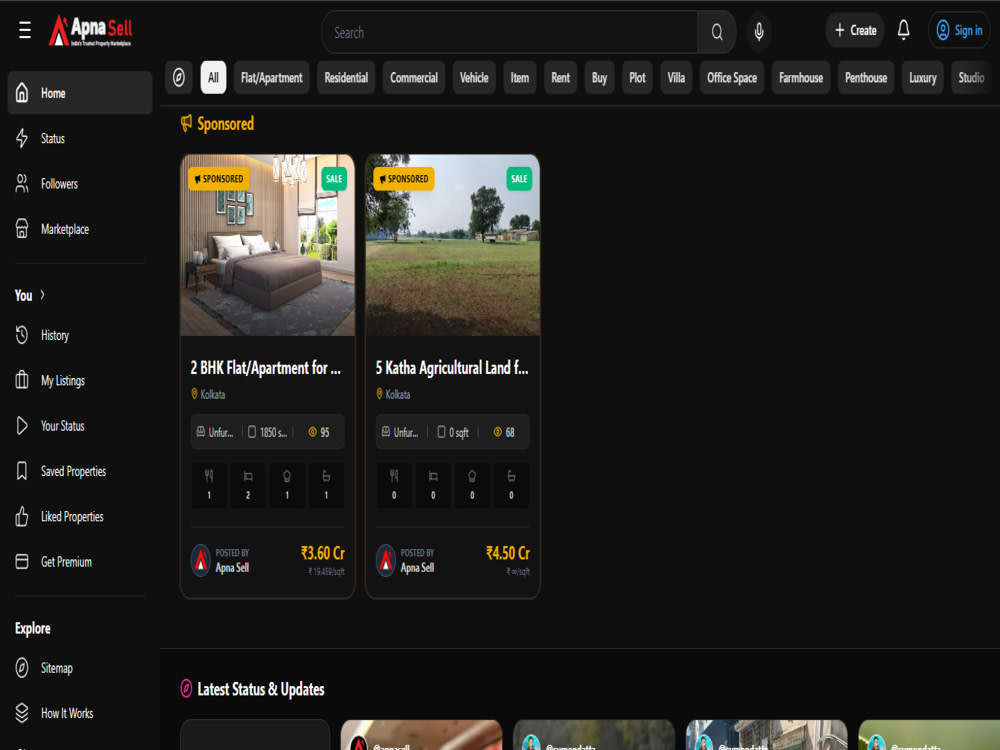This screenshot has height=750, width=1000.
Task: Click the 2 BHK Flat/Apartment listing title
Action: click(265, 368)
